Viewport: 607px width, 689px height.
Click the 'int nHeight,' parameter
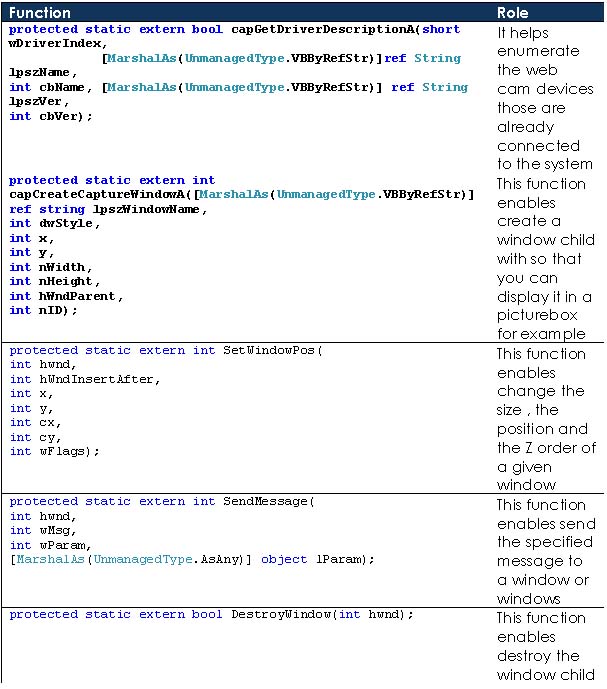tap(55, 281)
